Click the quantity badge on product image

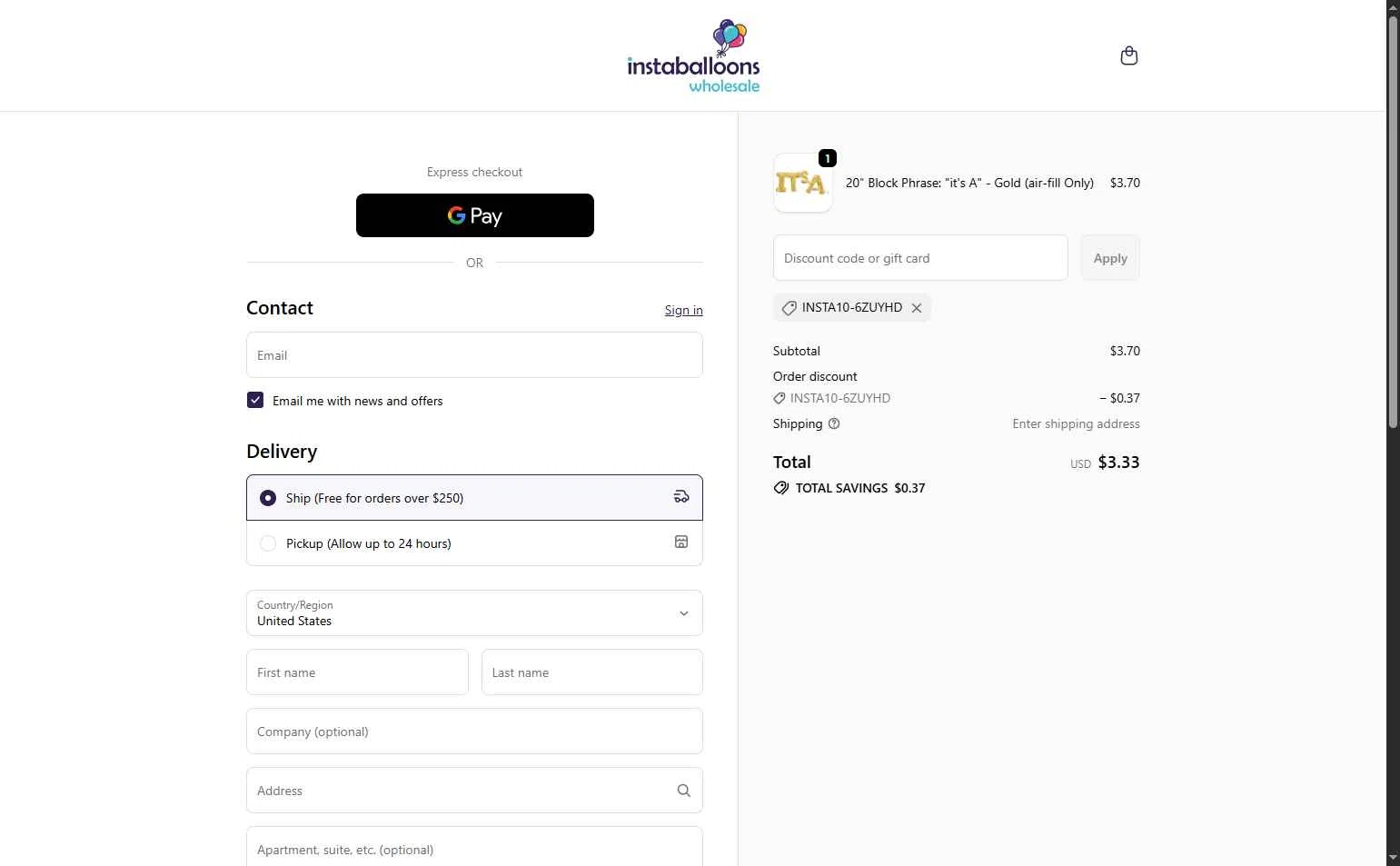[x=827, y=158]
